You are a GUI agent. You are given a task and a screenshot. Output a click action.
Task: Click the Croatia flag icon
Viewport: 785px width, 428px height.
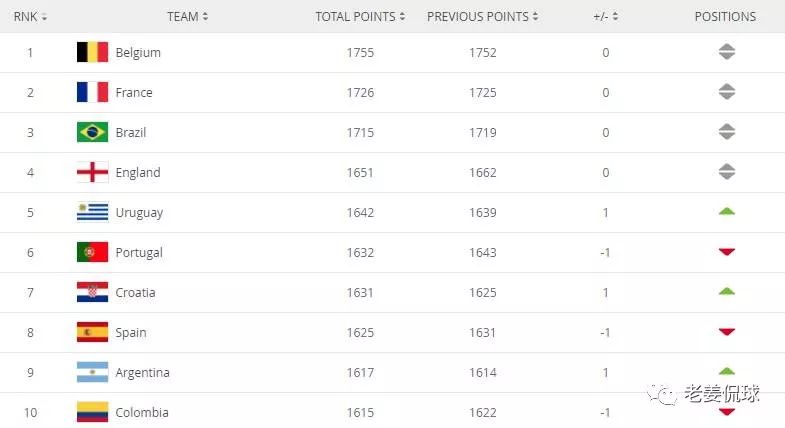coord(92,292)
